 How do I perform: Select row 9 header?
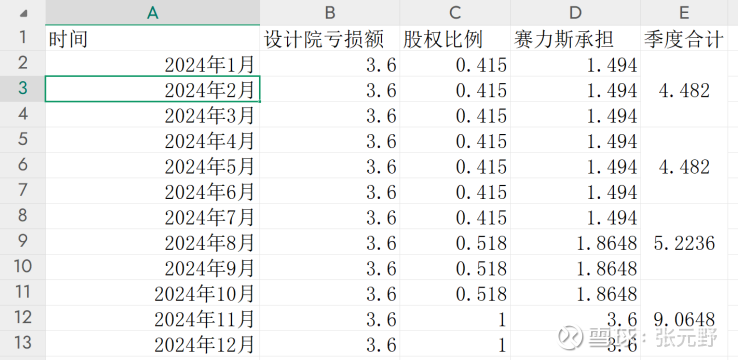click(23, 242)
